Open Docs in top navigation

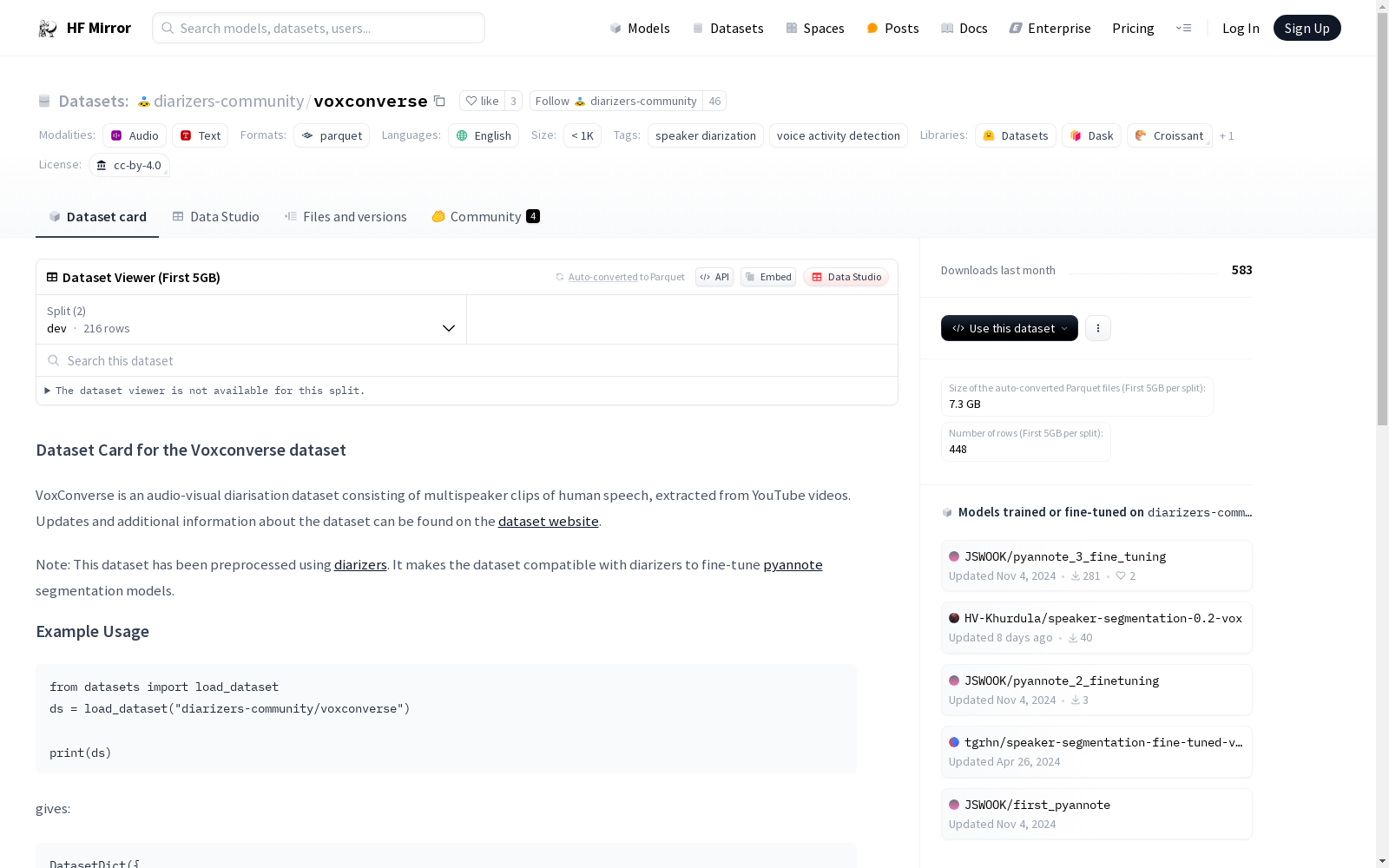pyautogui.click(x=964, y=28)
